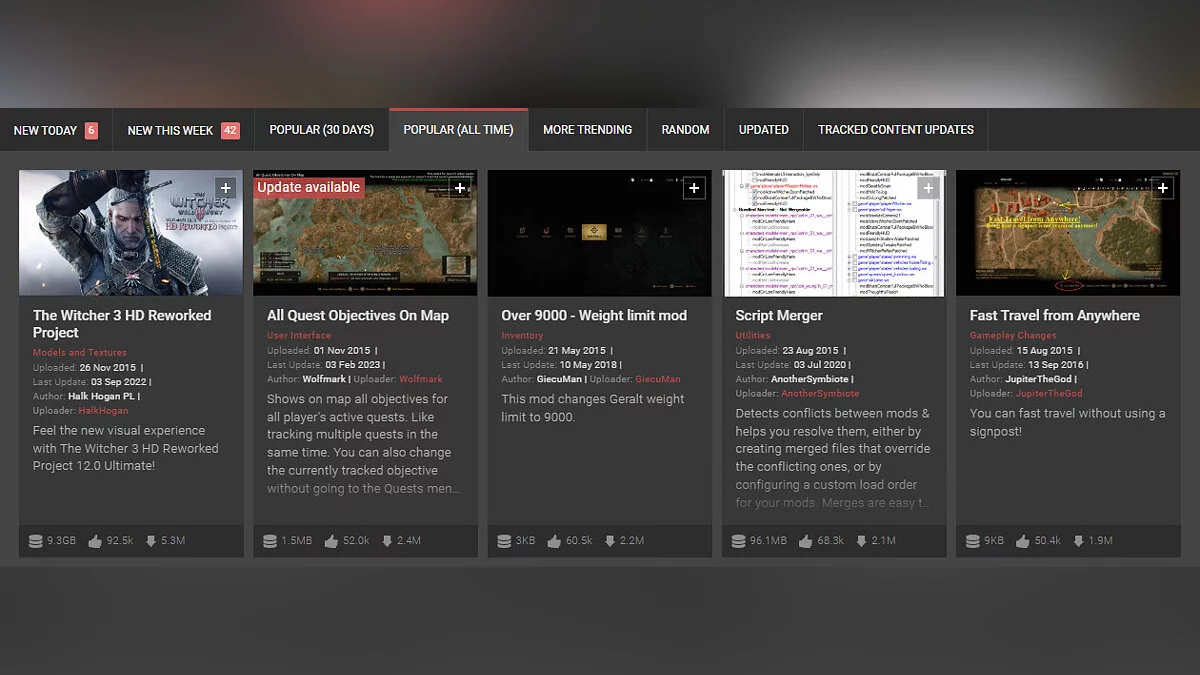Visit uploader GiecuMan's profile link
The height and width of the screenshot is (675, 1200).
(x=657, y=379)
